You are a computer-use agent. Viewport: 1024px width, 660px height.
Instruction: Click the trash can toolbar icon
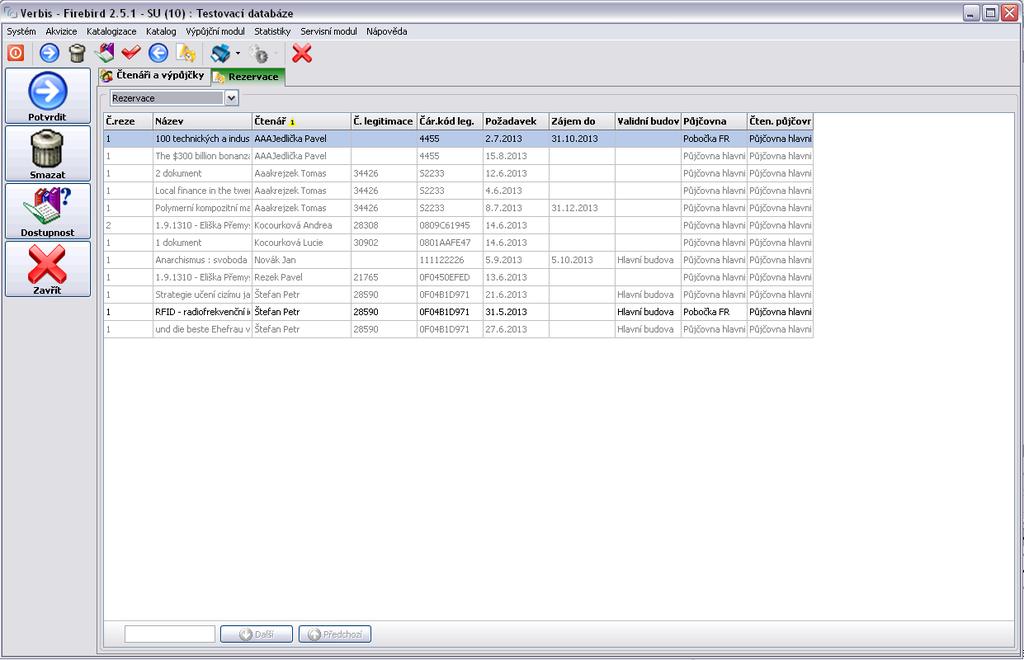[x=77, y=53]
